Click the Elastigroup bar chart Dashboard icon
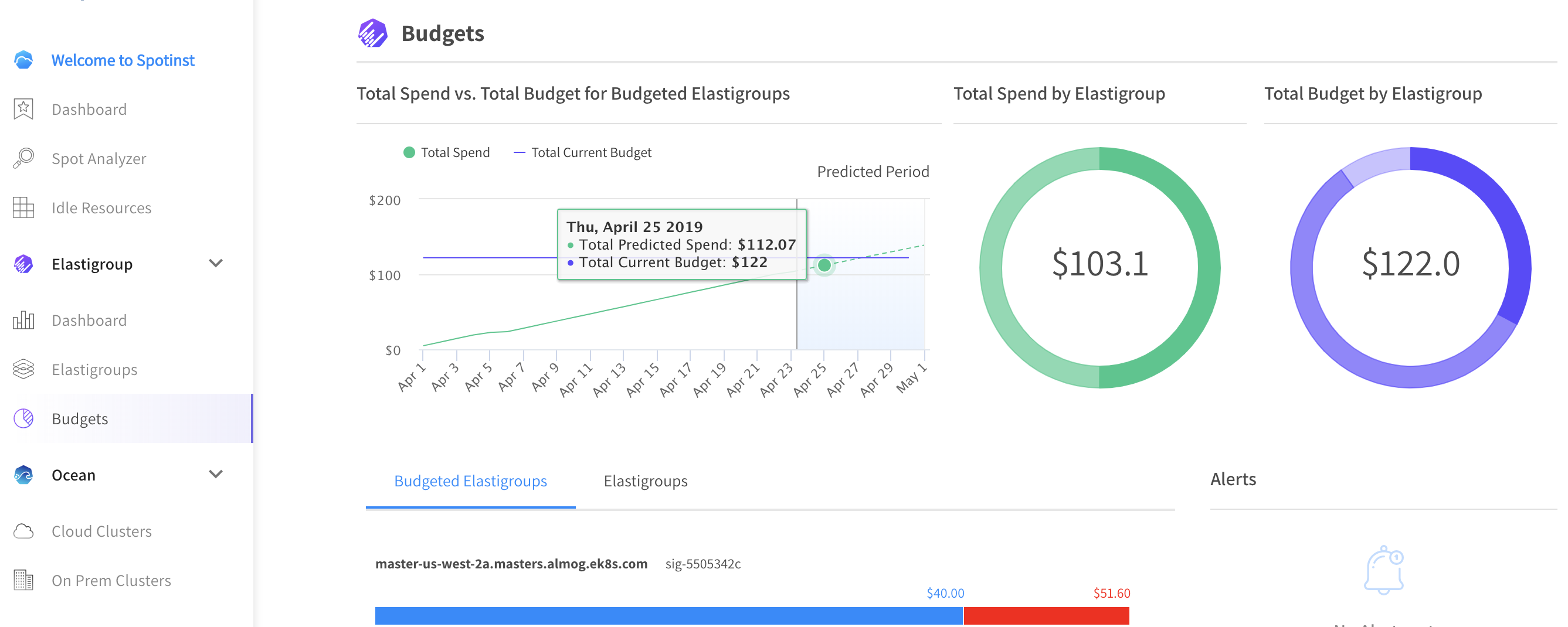This screenshot has height=627, width=1568. (x=23, y=321)
